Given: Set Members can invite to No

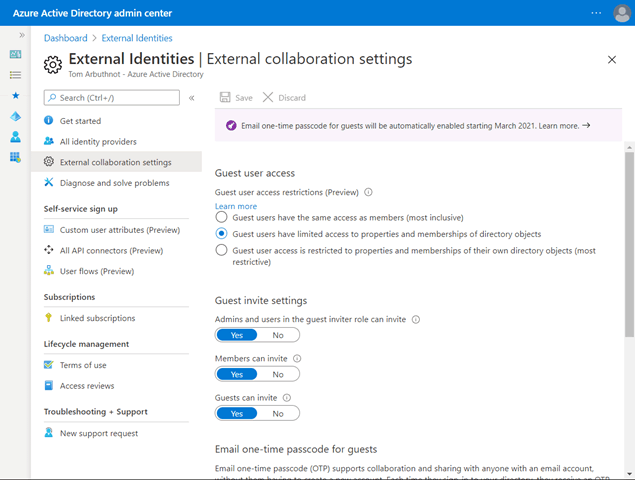Looking at the screenshot, I should click(278, 374).
